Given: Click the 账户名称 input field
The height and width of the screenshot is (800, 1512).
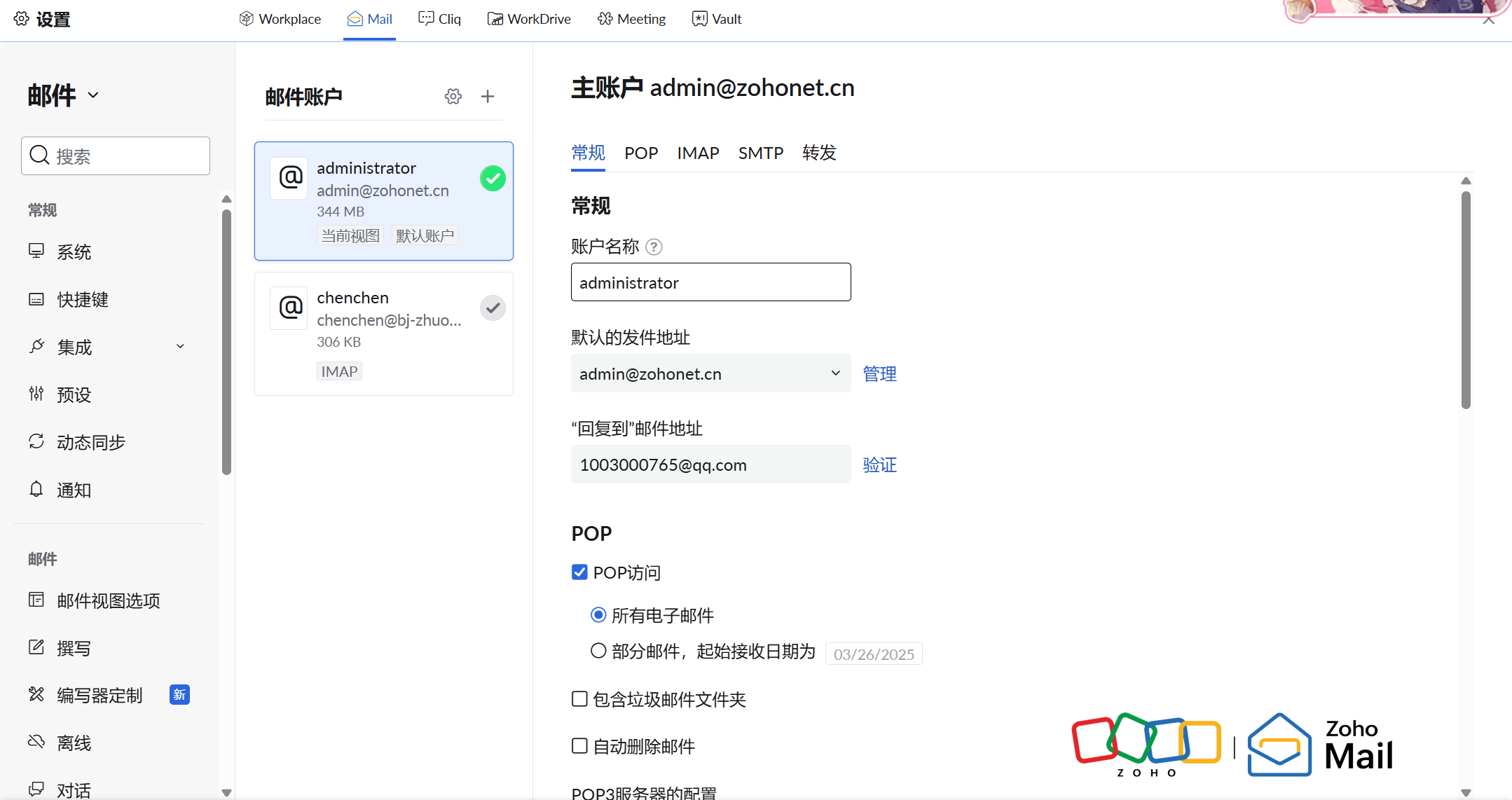Looking at the screenshot, I should click(711, 282).
